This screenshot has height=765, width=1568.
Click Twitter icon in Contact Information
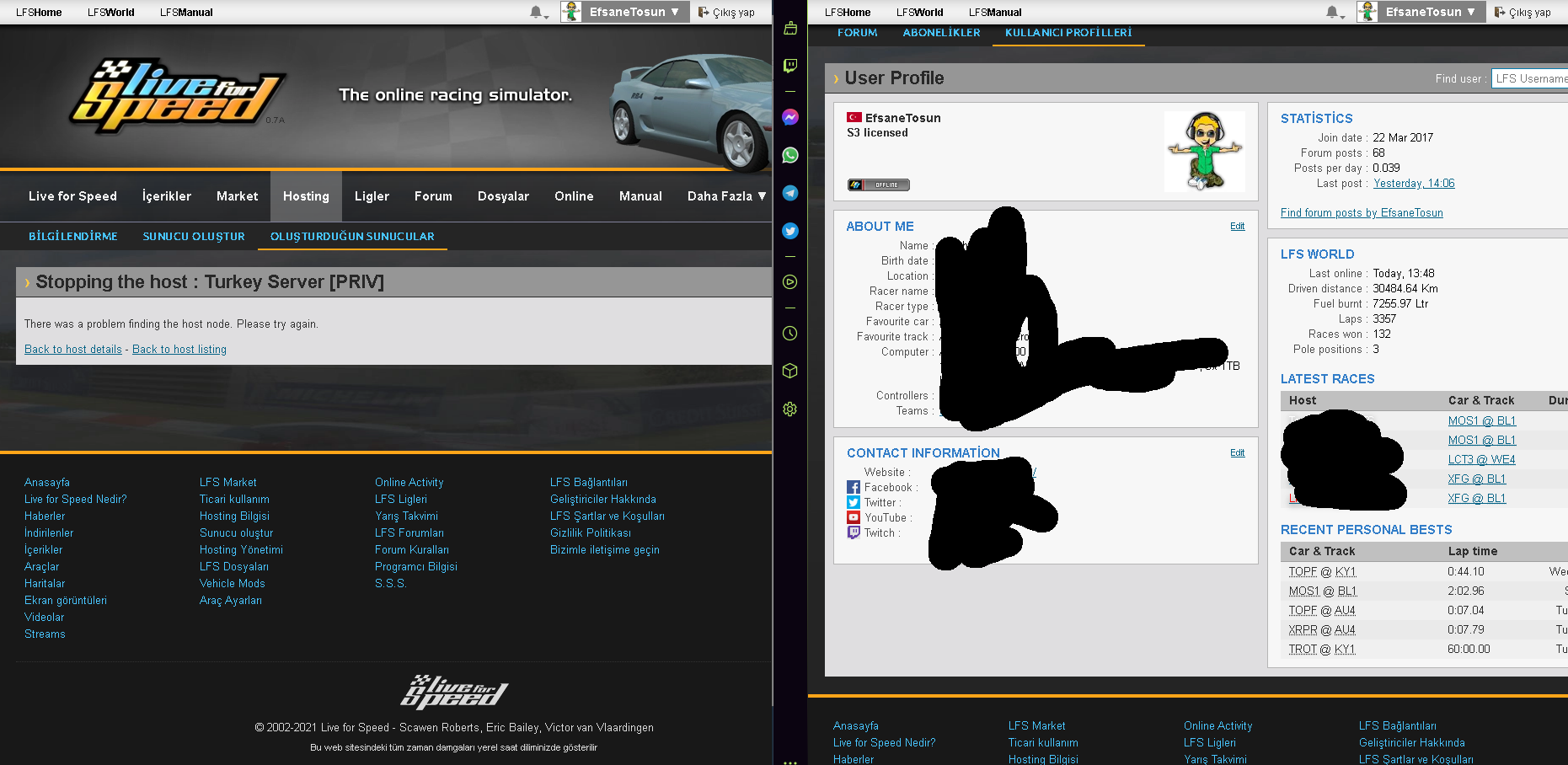coord(854,502)
